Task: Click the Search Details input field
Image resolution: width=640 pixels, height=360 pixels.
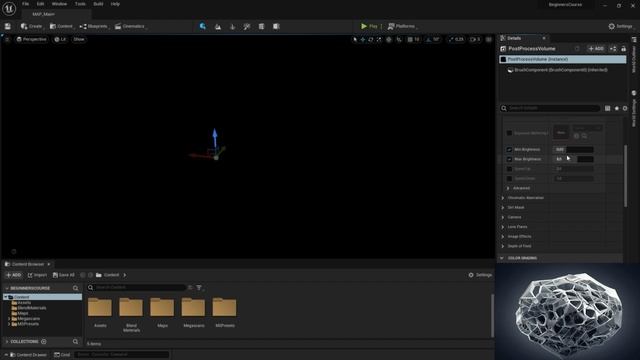Action: click(550, 108)
